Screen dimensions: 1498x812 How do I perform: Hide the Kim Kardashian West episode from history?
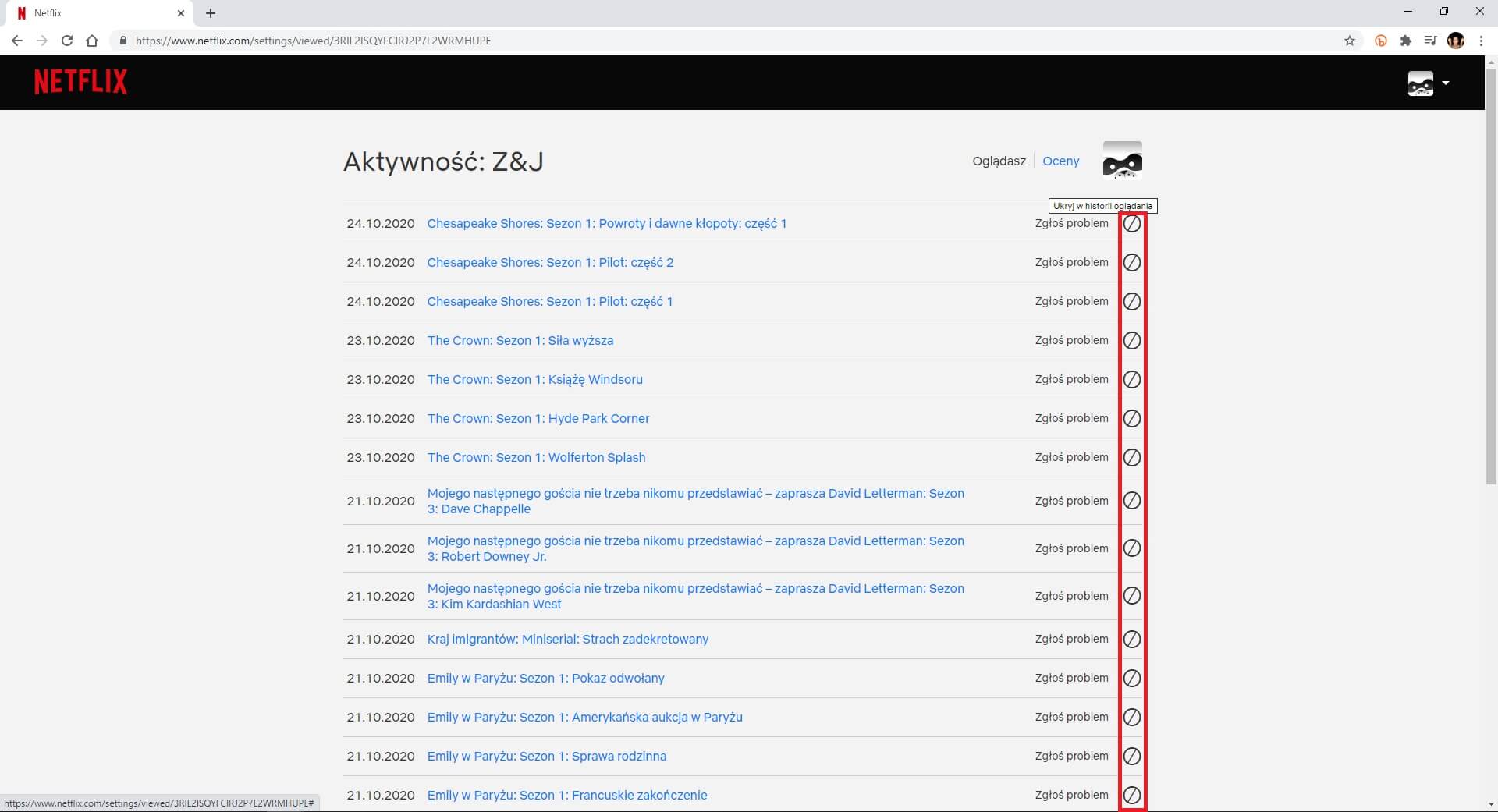tap(1131, 596)
